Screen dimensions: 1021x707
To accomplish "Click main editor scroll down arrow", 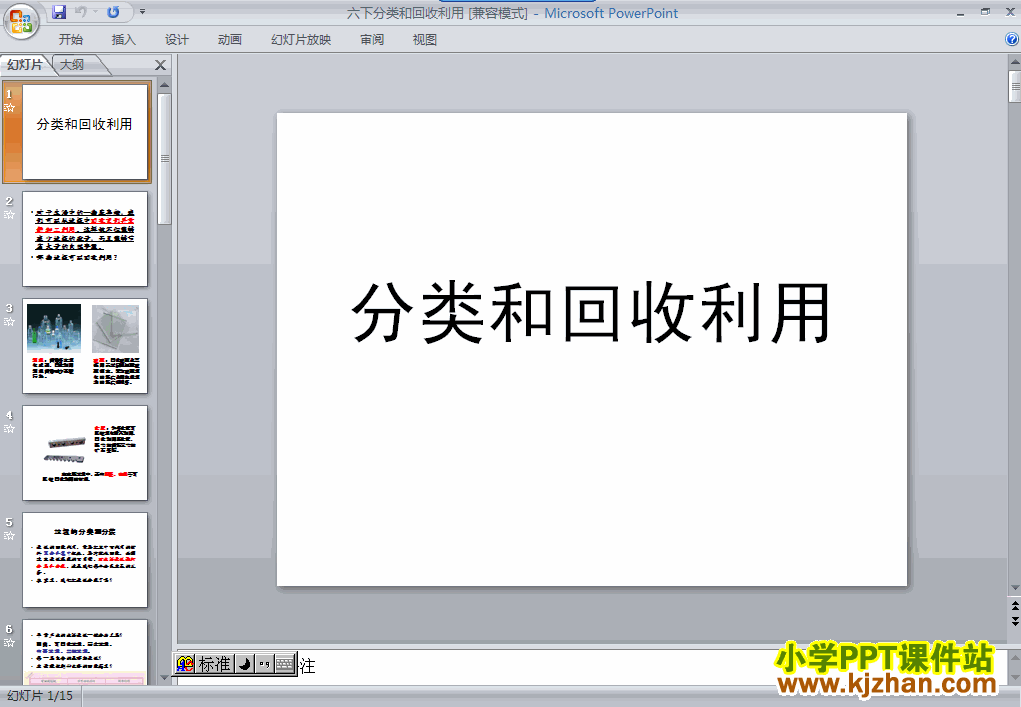I will coord(1014,589).
